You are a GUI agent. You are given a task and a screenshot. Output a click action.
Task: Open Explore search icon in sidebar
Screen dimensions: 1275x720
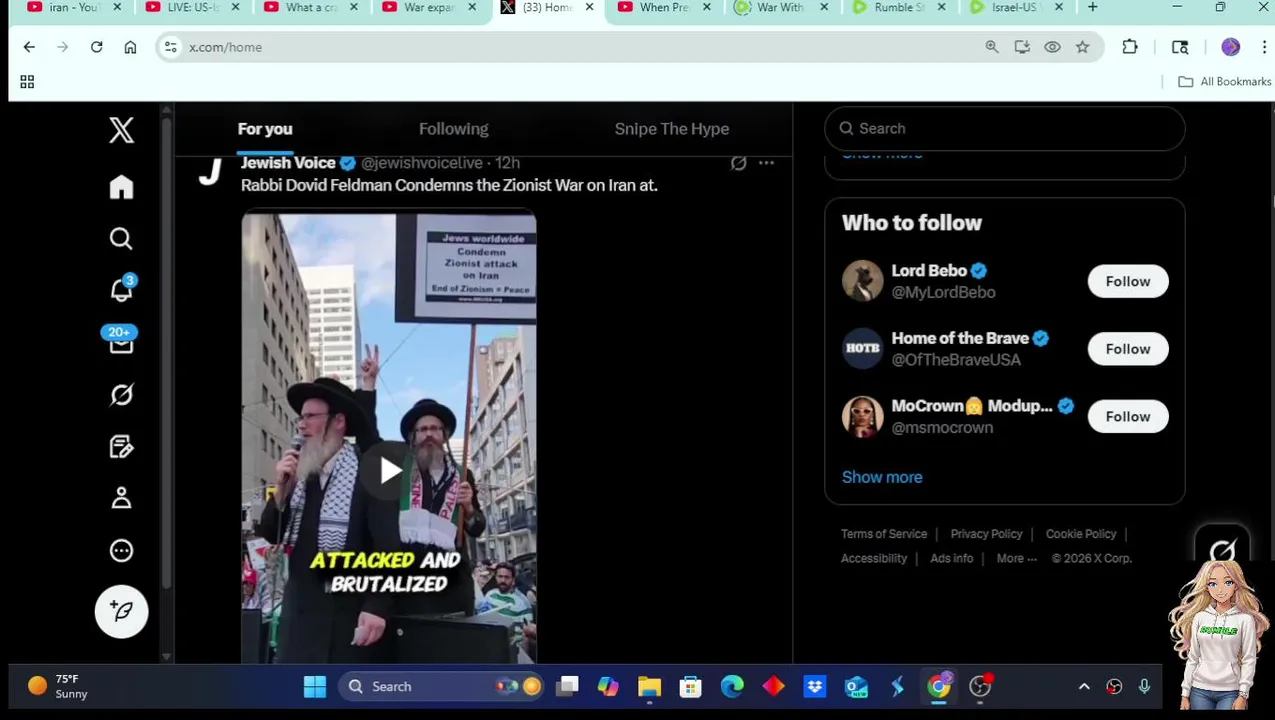point(121,238)
